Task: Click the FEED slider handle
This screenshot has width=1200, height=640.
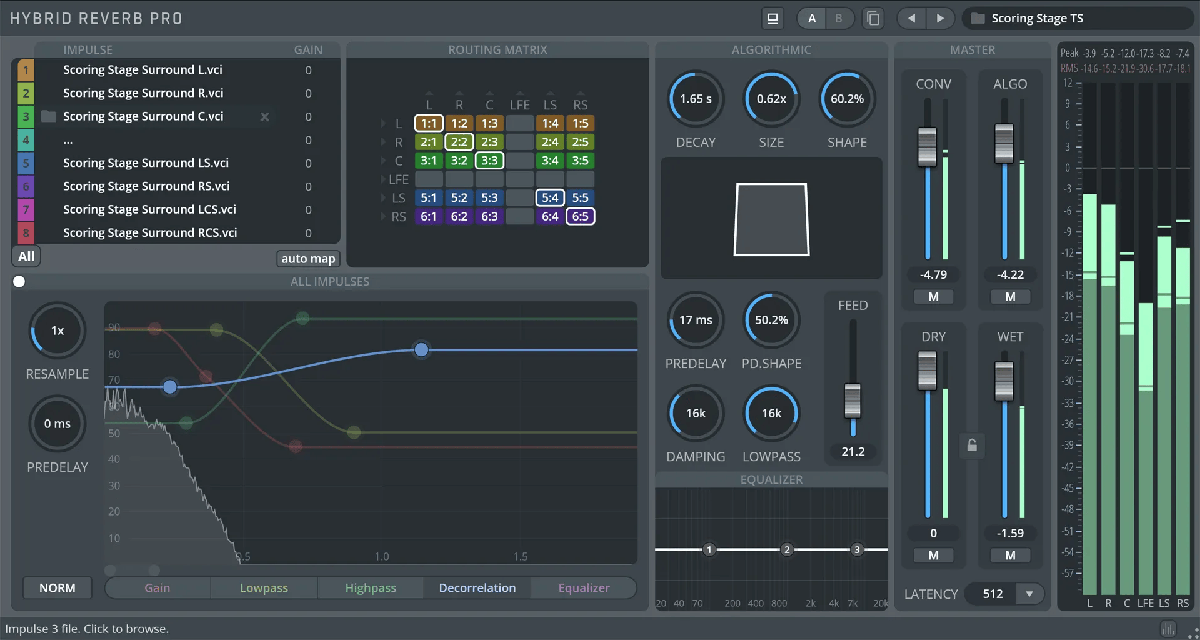Action: pyautogui.click(x=853, y=399)
